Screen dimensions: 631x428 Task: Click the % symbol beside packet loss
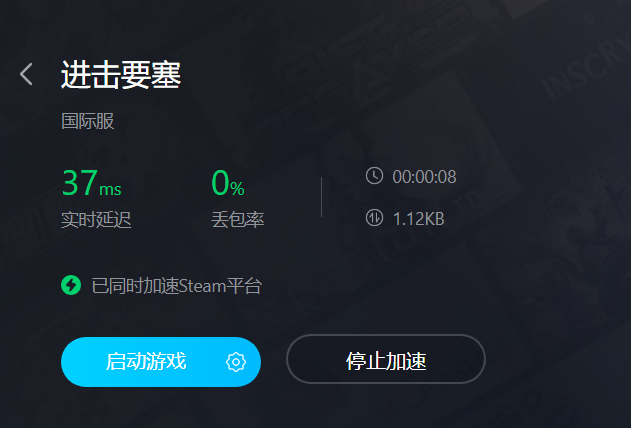point(237,188)
